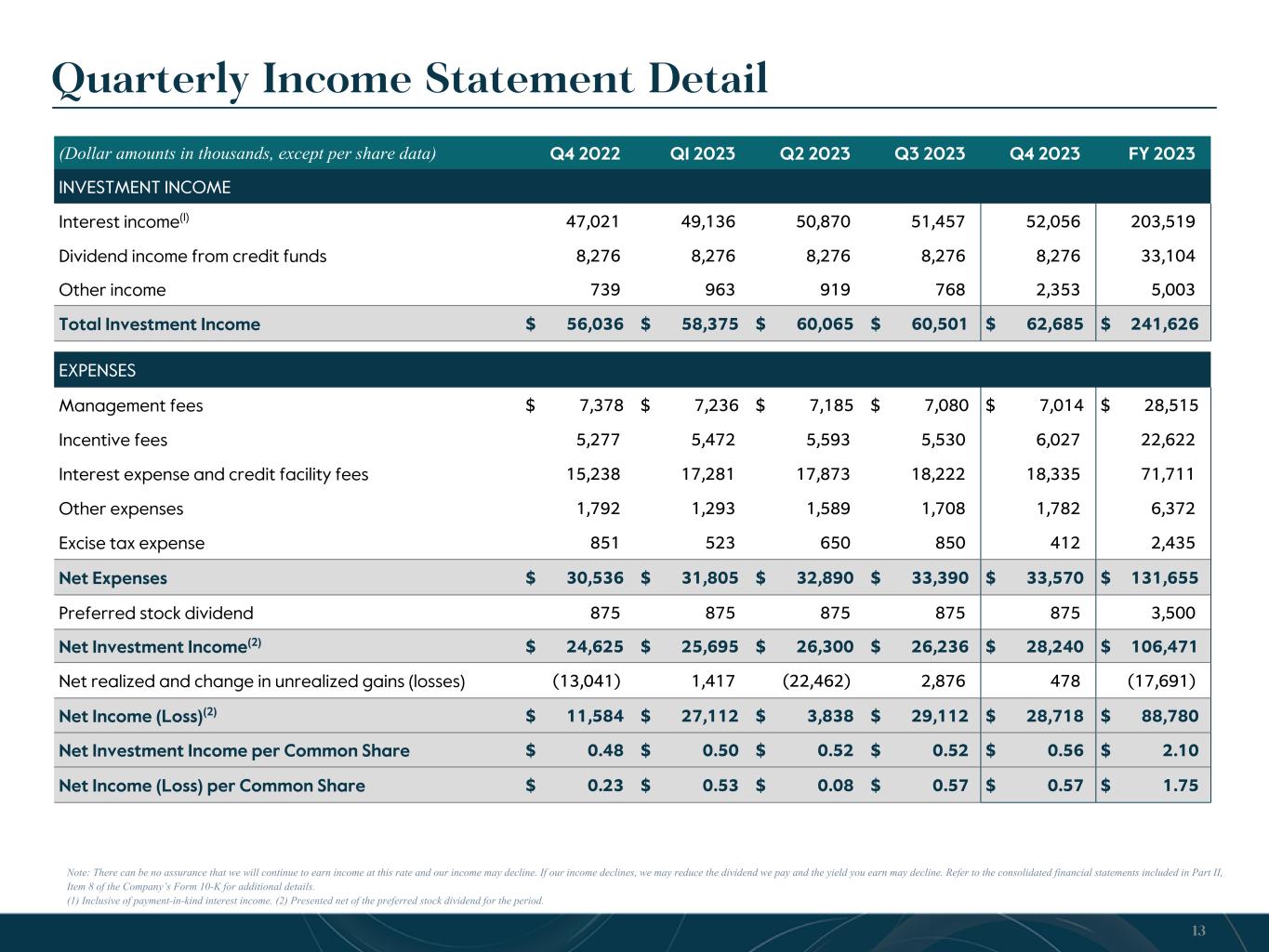
Task: Click the page number 13 in footer
Action: pyautogui.click(x=1197, y=932)
